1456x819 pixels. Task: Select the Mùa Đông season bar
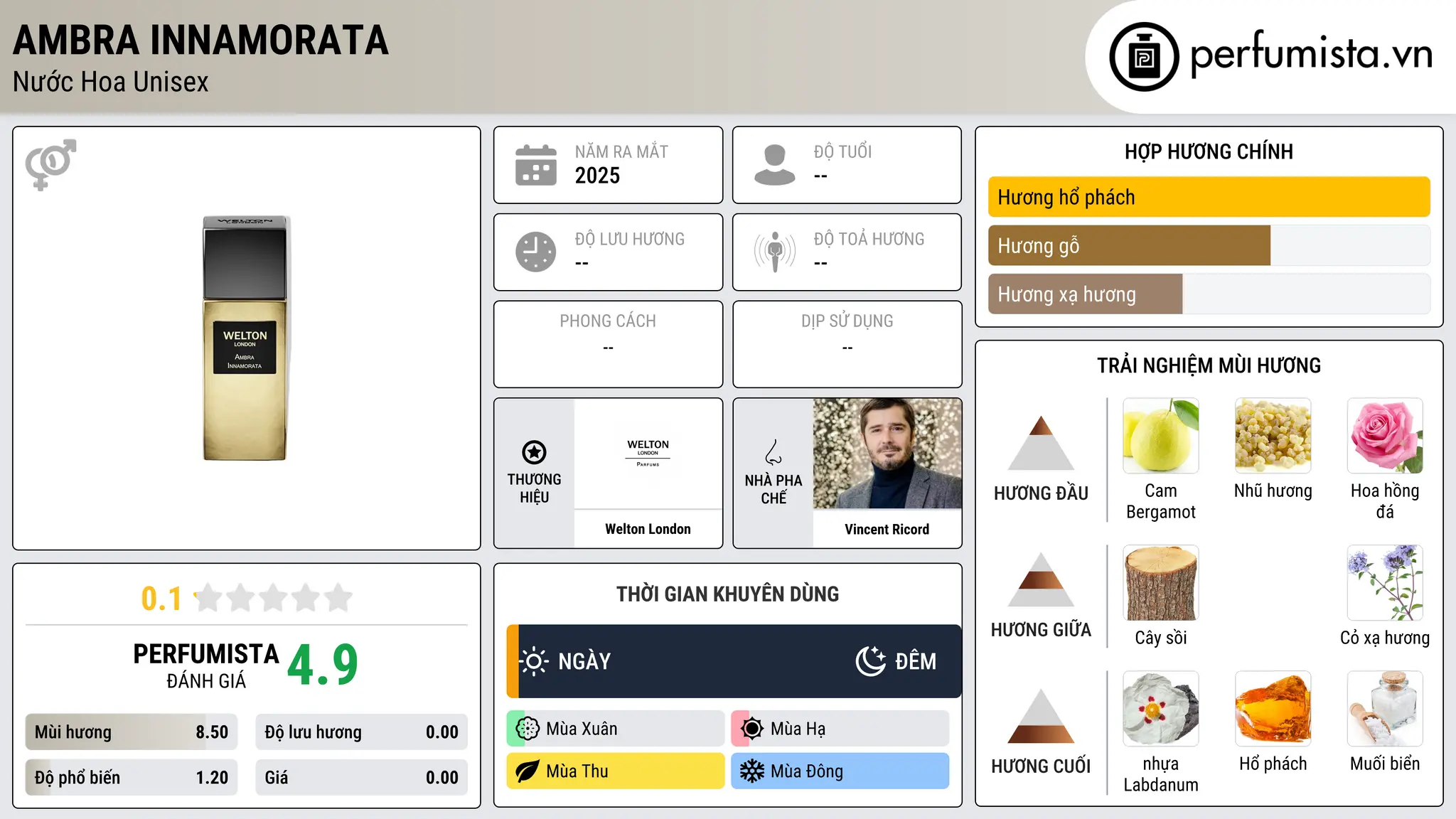click(x=840, y=771)
